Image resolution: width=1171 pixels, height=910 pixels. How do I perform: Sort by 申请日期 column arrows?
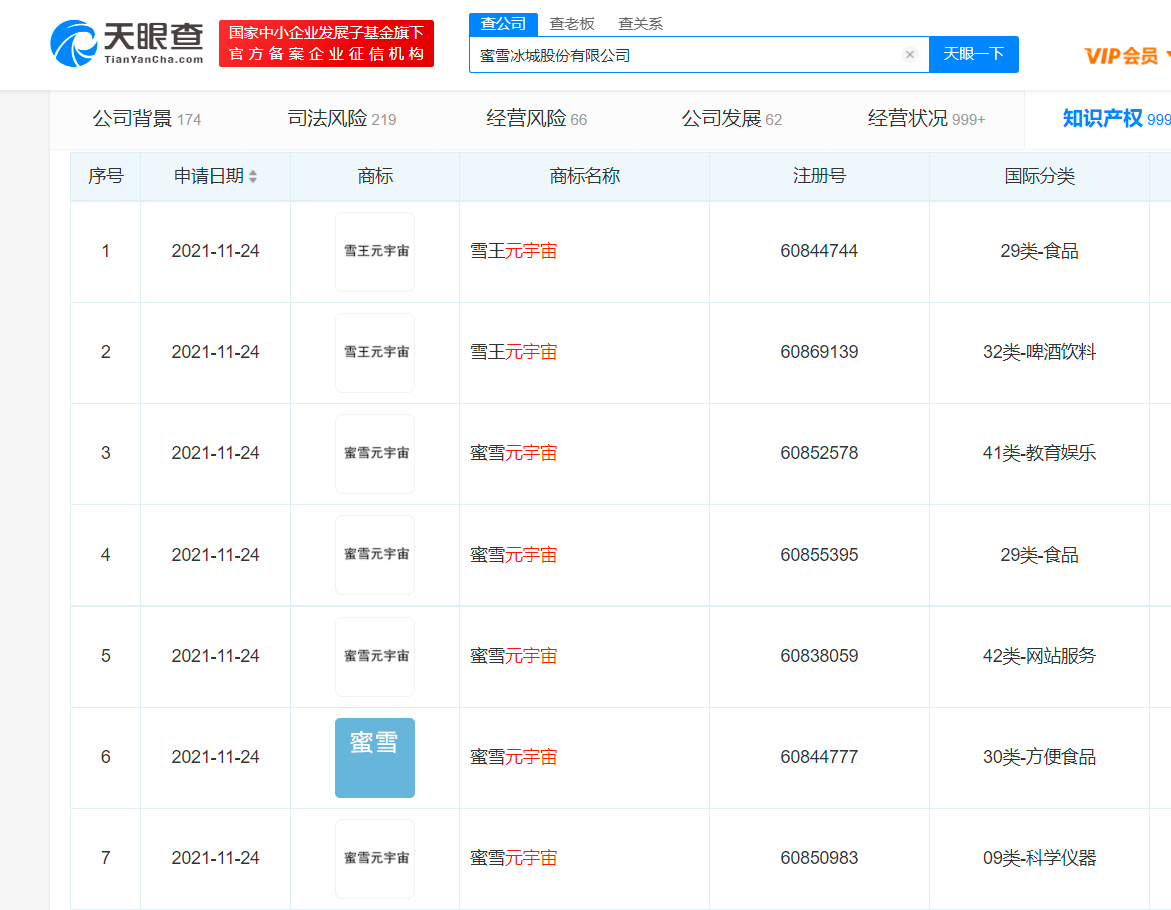point(253,177)
